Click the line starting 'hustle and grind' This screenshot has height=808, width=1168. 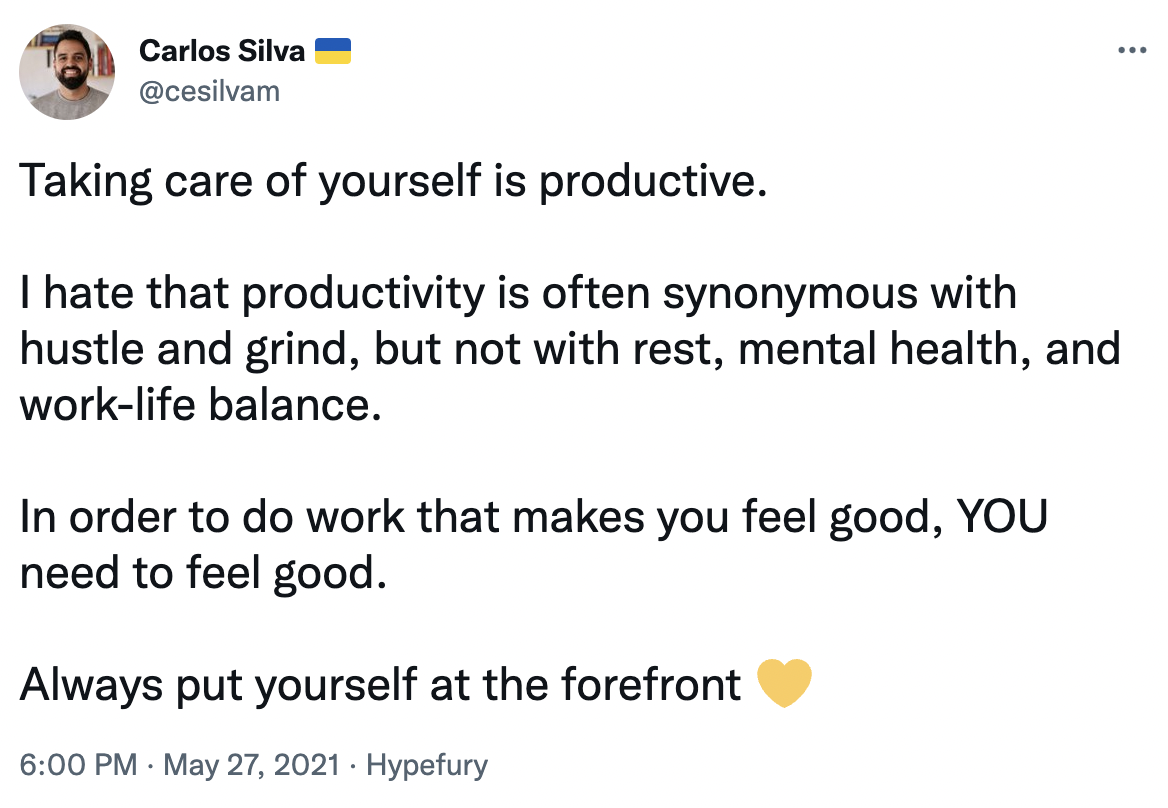tap(570, 349)
